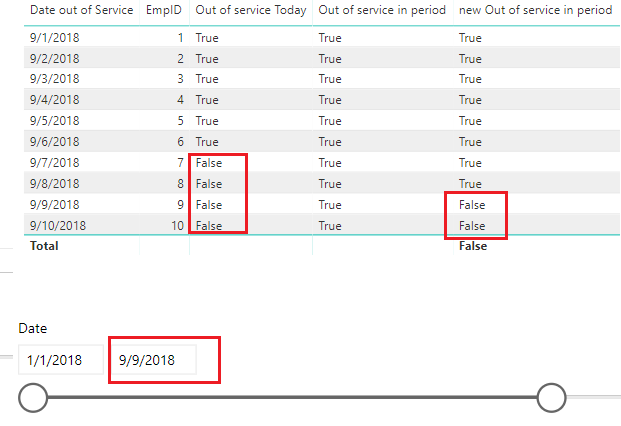Select the 9/2/2018 date cell
This screenshot has width=621, height=426.
click(x=55, y=59)
